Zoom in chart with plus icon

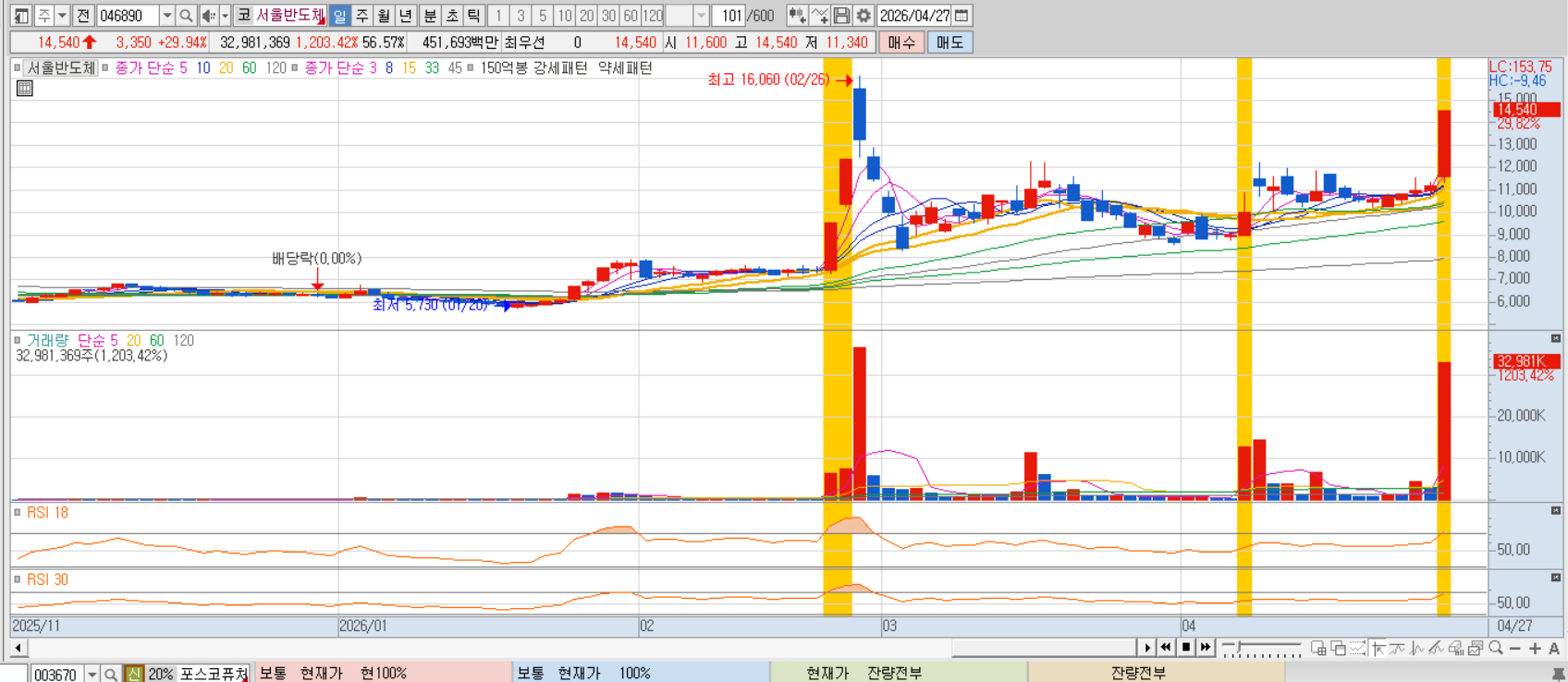click(1535, 648)
